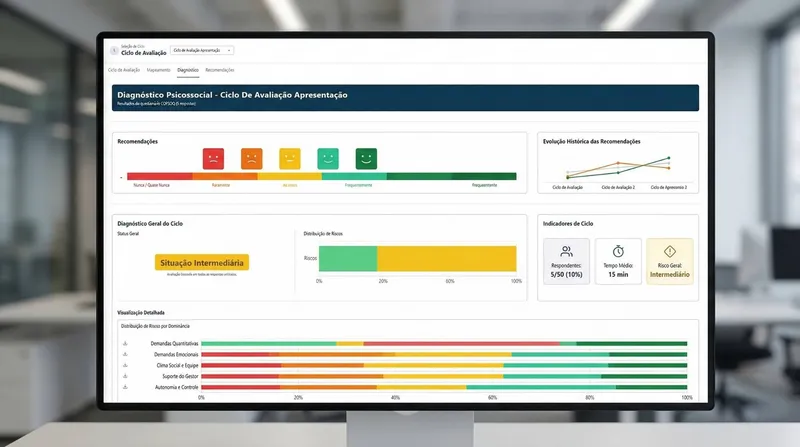This screenshot has width=800, height=447.
Task: Click the Tempo Médio stopwatch icon
Action: pyautogui.click(x=618, y=252)
